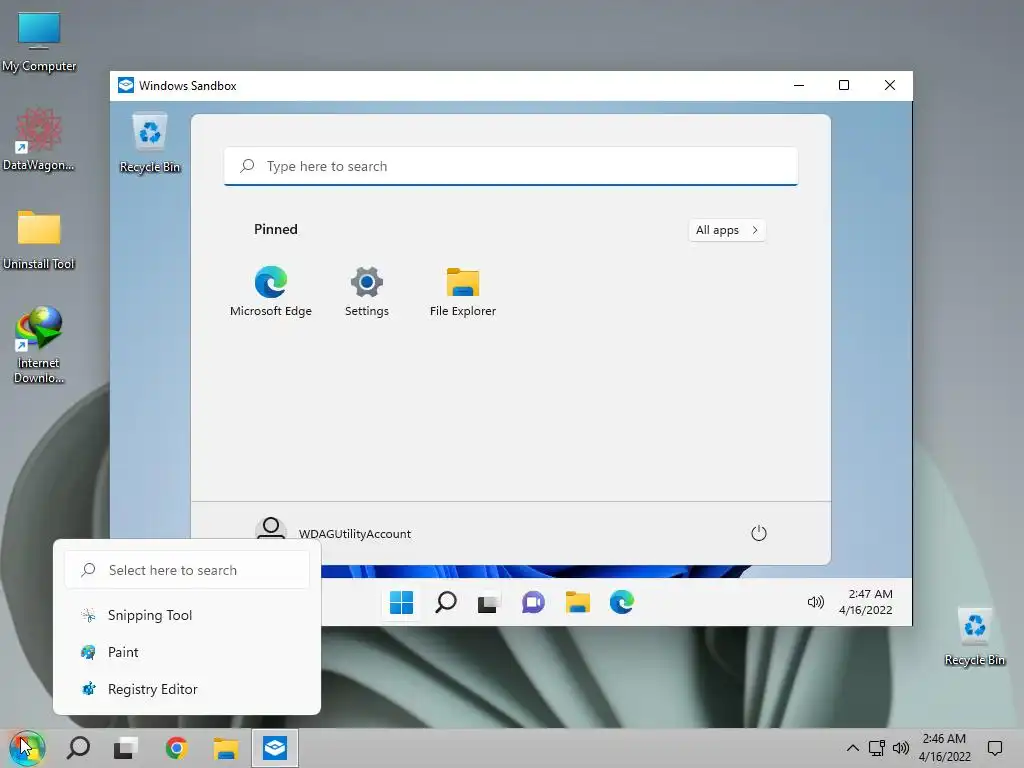Click the sandbox clock showing 2:47 AM
Viewport: 1024px width, 768px height.
[x=865, y=601]
